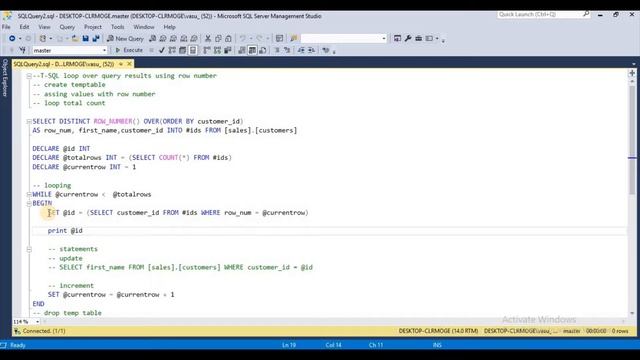Click the Open File folder icon
Viewport: 640px width, 360px height.
click(75, 38)
